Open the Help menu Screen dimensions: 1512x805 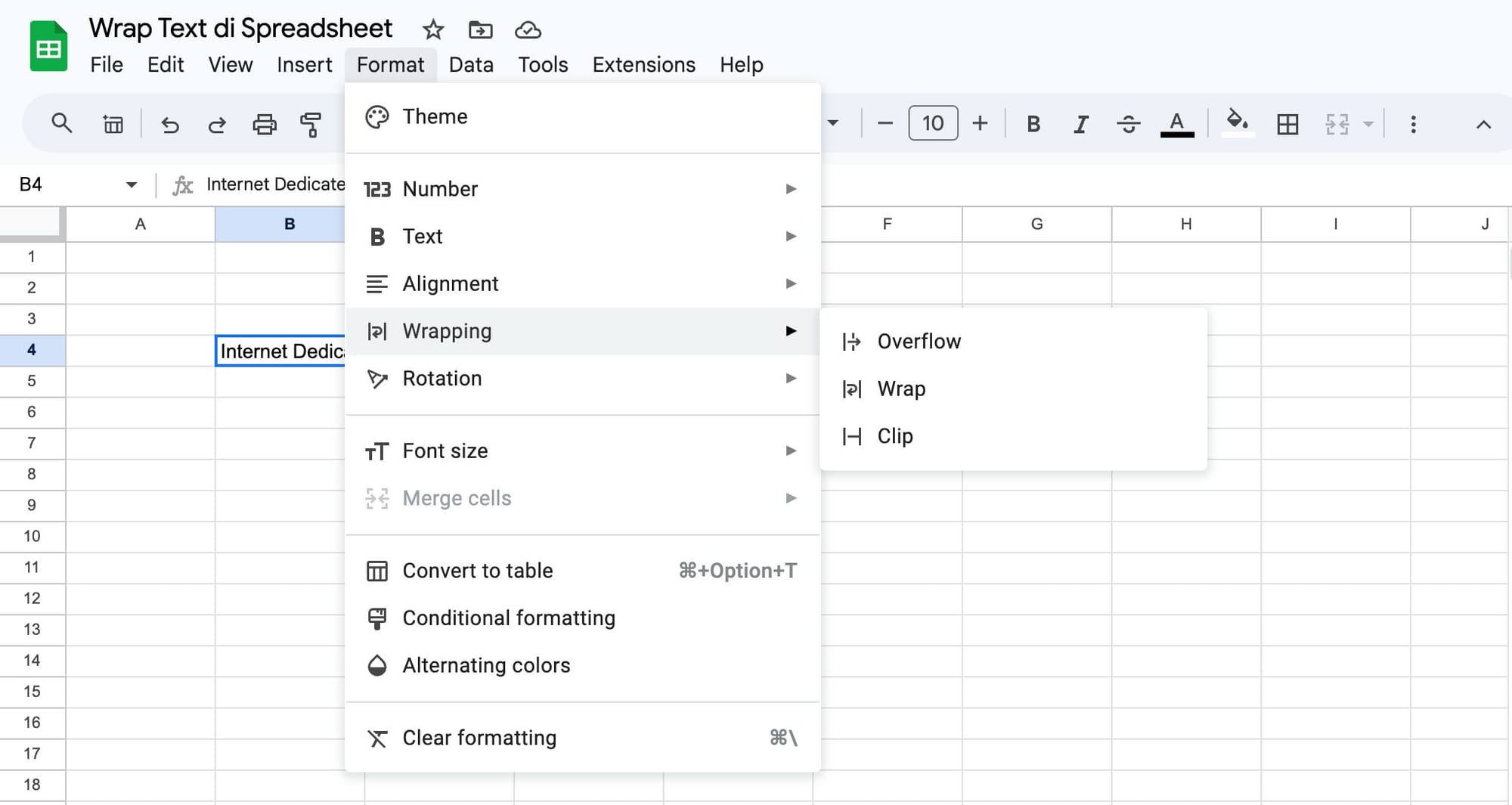point(741,65)
